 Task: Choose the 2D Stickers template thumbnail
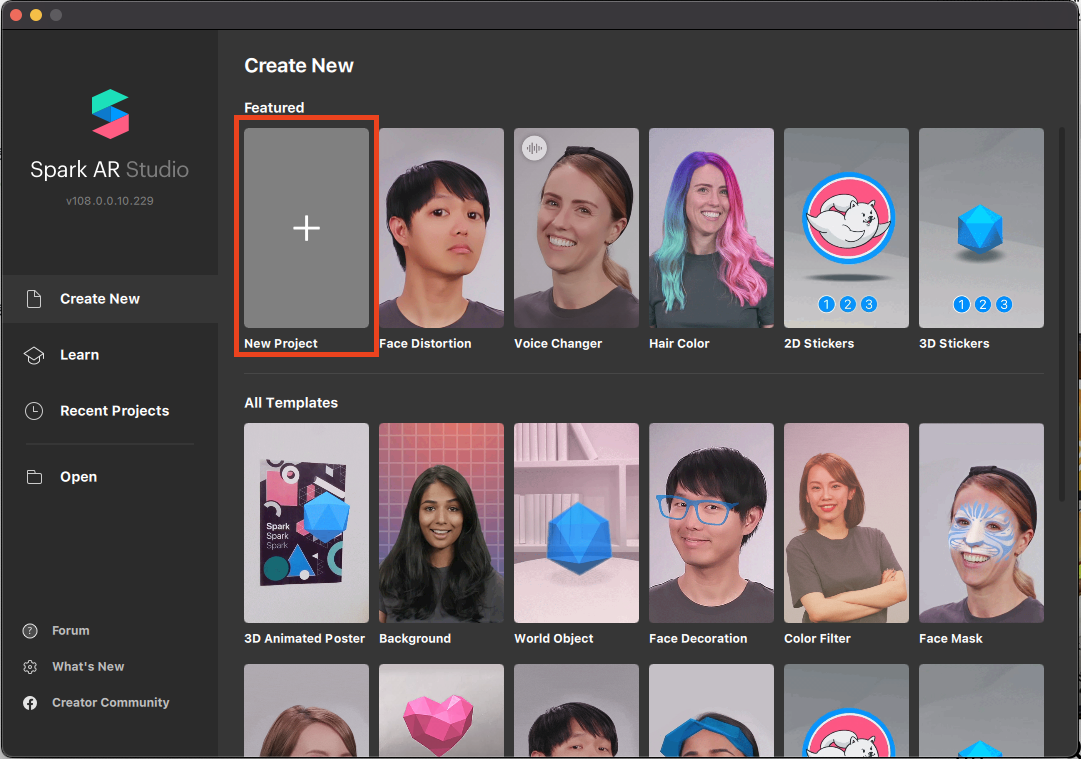point(846,228)
